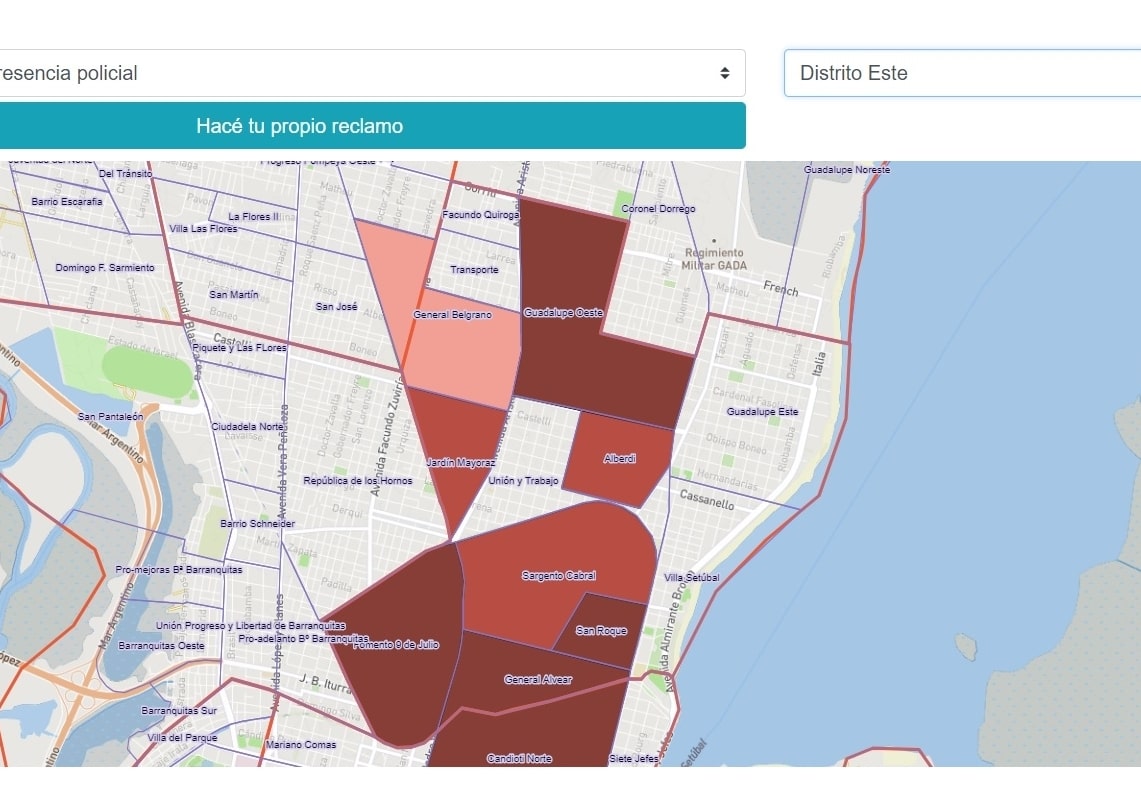The image size is (1141, 792).
Task: Click the 'Piquete y Las FLores' label
Action: (x=239, y=347)
